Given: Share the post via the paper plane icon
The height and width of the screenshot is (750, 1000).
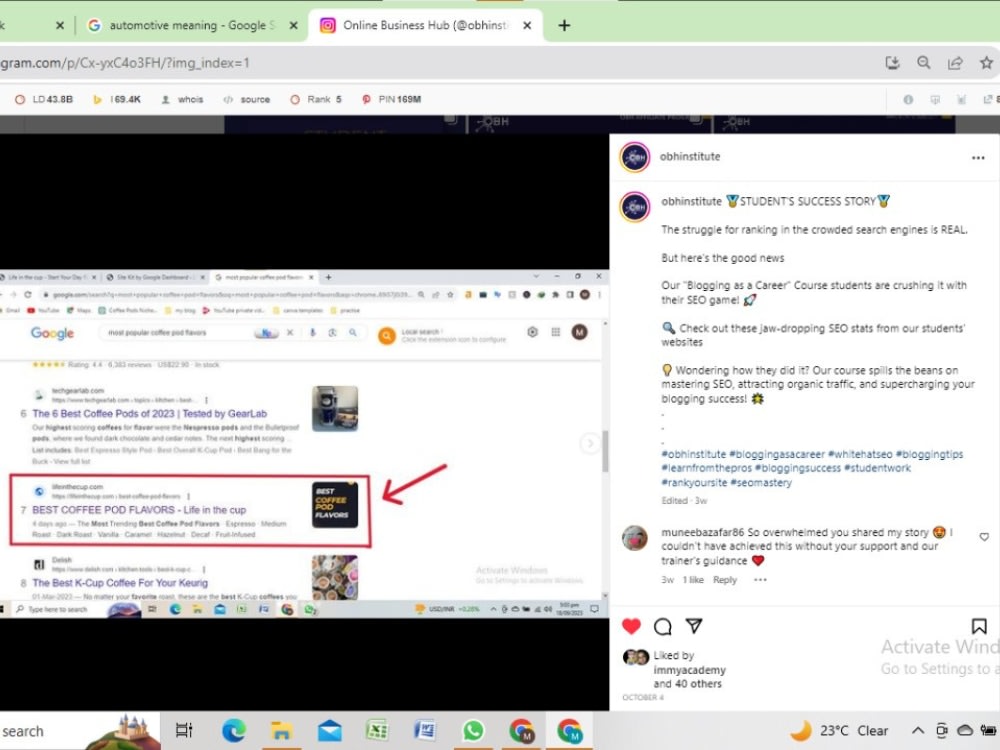Looking at the screenshot, I should click(694, 626).
